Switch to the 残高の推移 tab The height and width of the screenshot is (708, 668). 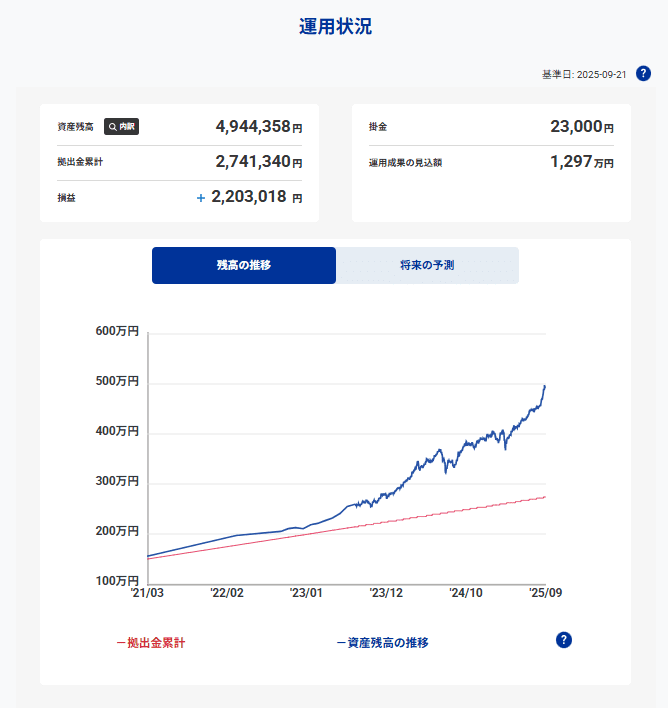[244, 266]
